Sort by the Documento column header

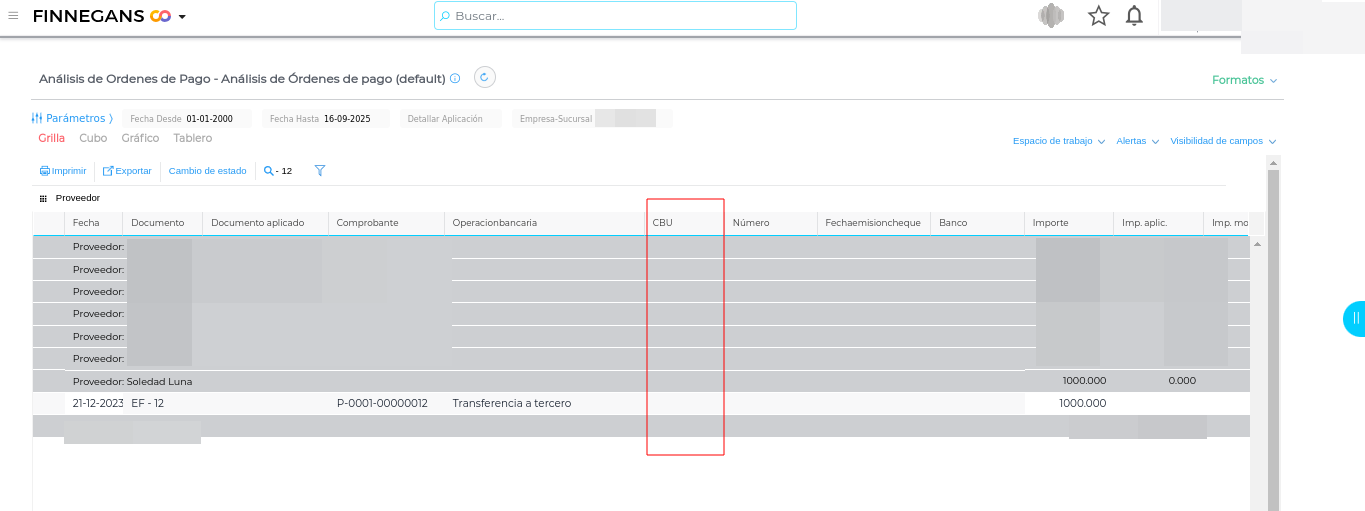162,223
